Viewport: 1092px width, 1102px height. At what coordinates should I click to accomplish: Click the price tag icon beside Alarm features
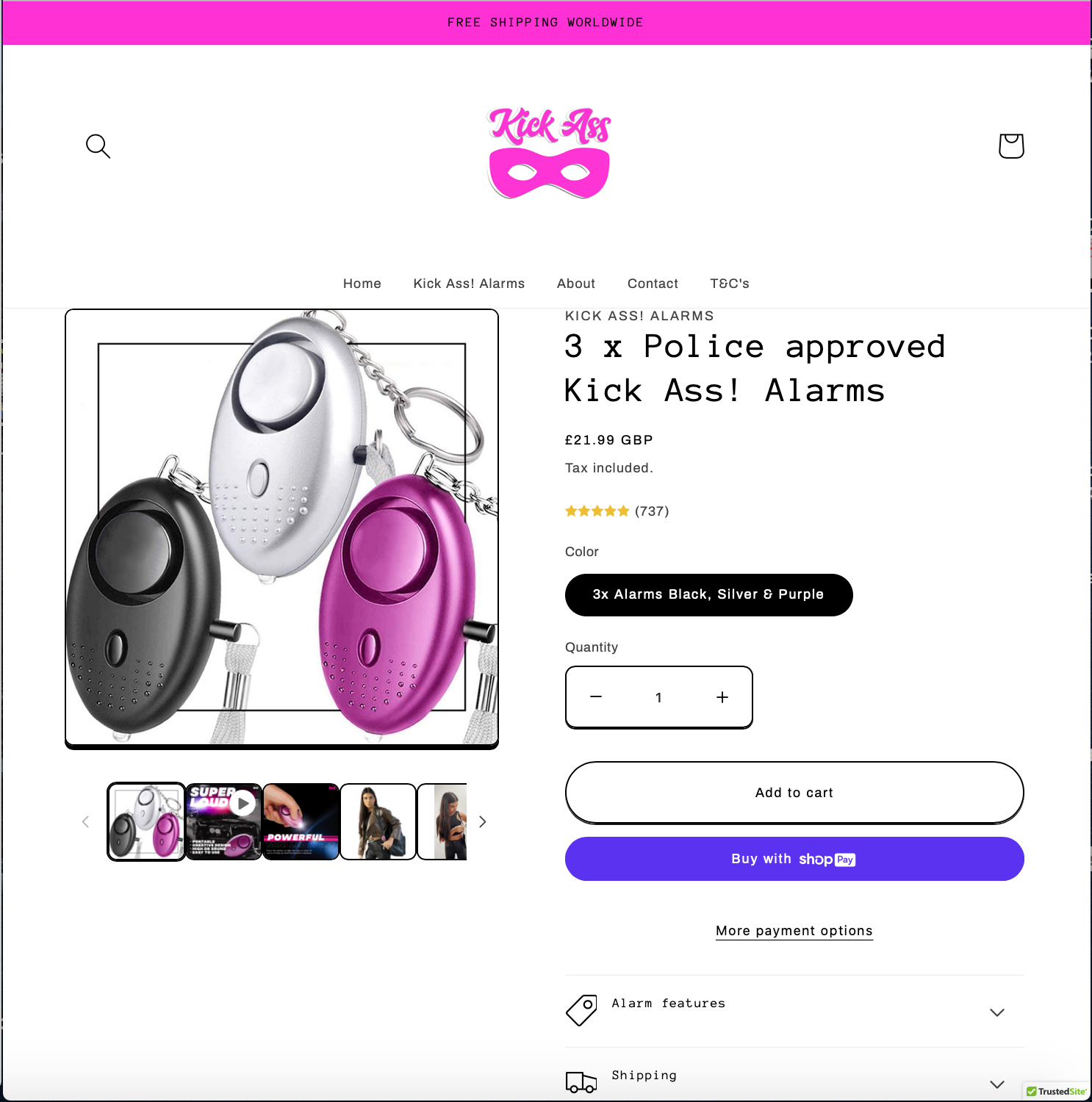click(581, 1011)
